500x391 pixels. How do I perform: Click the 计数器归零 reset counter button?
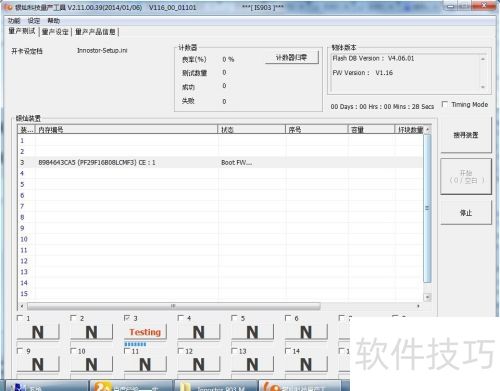pos(292,57)
